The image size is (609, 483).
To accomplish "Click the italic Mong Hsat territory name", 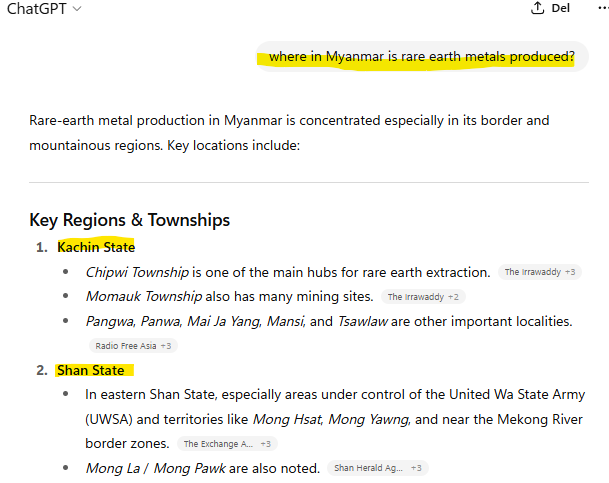I will (x=286, y=419).
